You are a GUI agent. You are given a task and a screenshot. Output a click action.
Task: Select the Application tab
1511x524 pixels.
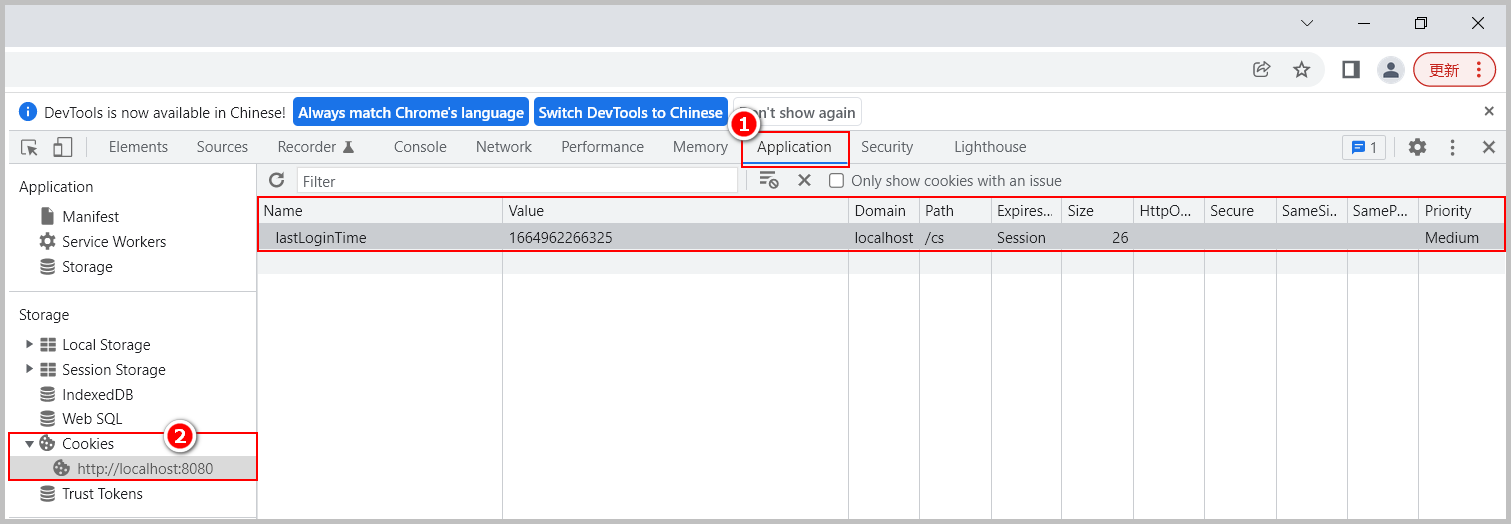(x=794, y=147)
